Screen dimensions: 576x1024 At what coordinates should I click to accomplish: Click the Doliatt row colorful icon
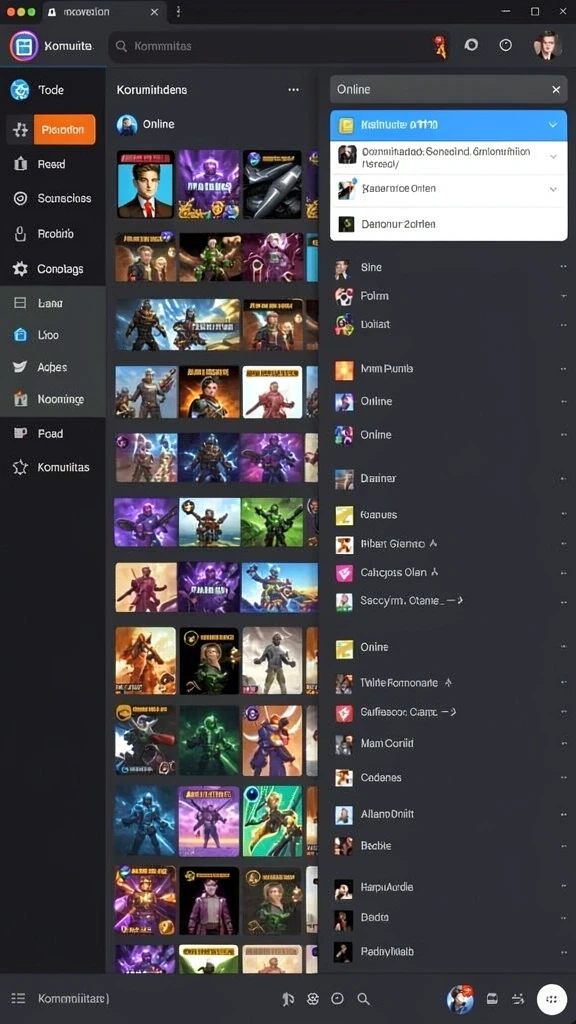click(x=344, y=324)
